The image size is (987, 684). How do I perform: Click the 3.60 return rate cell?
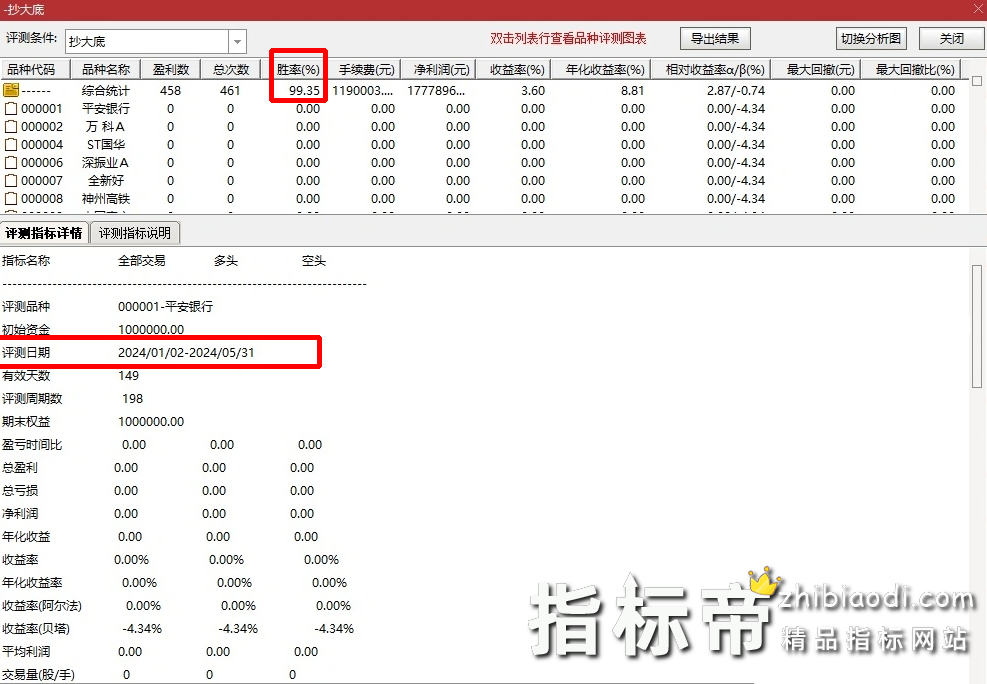[533, 91]
